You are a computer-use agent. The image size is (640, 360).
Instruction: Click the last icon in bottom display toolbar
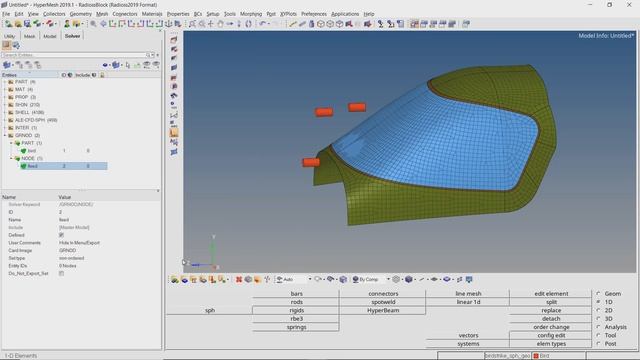469,279
